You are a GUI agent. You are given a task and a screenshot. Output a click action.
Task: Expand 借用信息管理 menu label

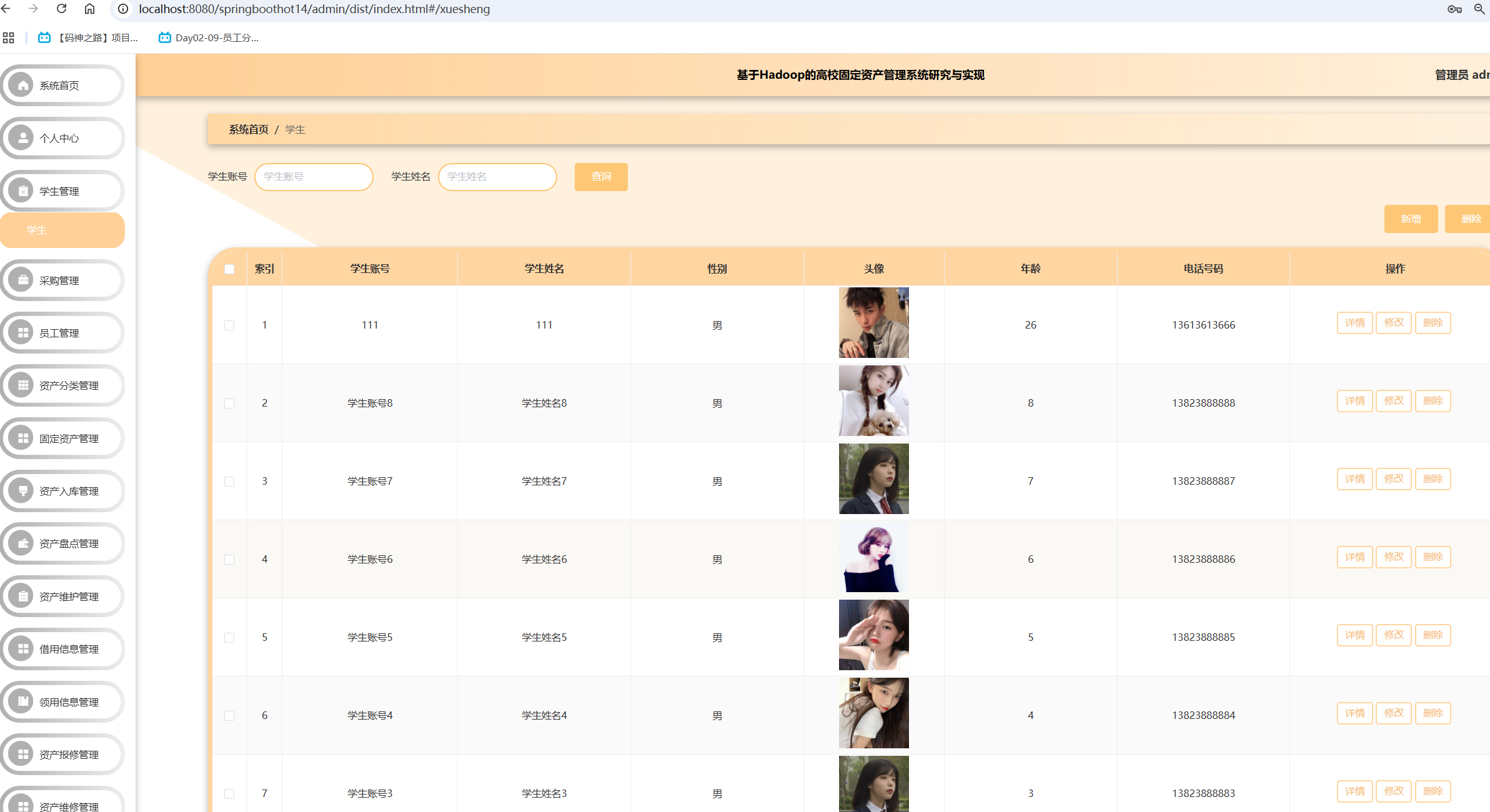69,649
